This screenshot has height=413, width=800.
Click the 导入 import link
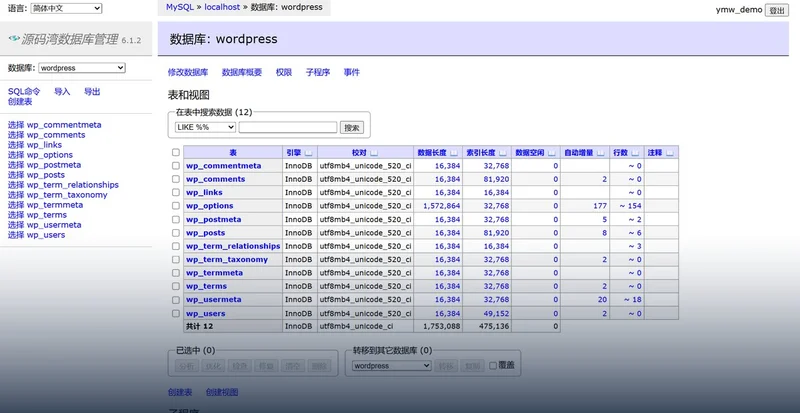tap(62, 92)
